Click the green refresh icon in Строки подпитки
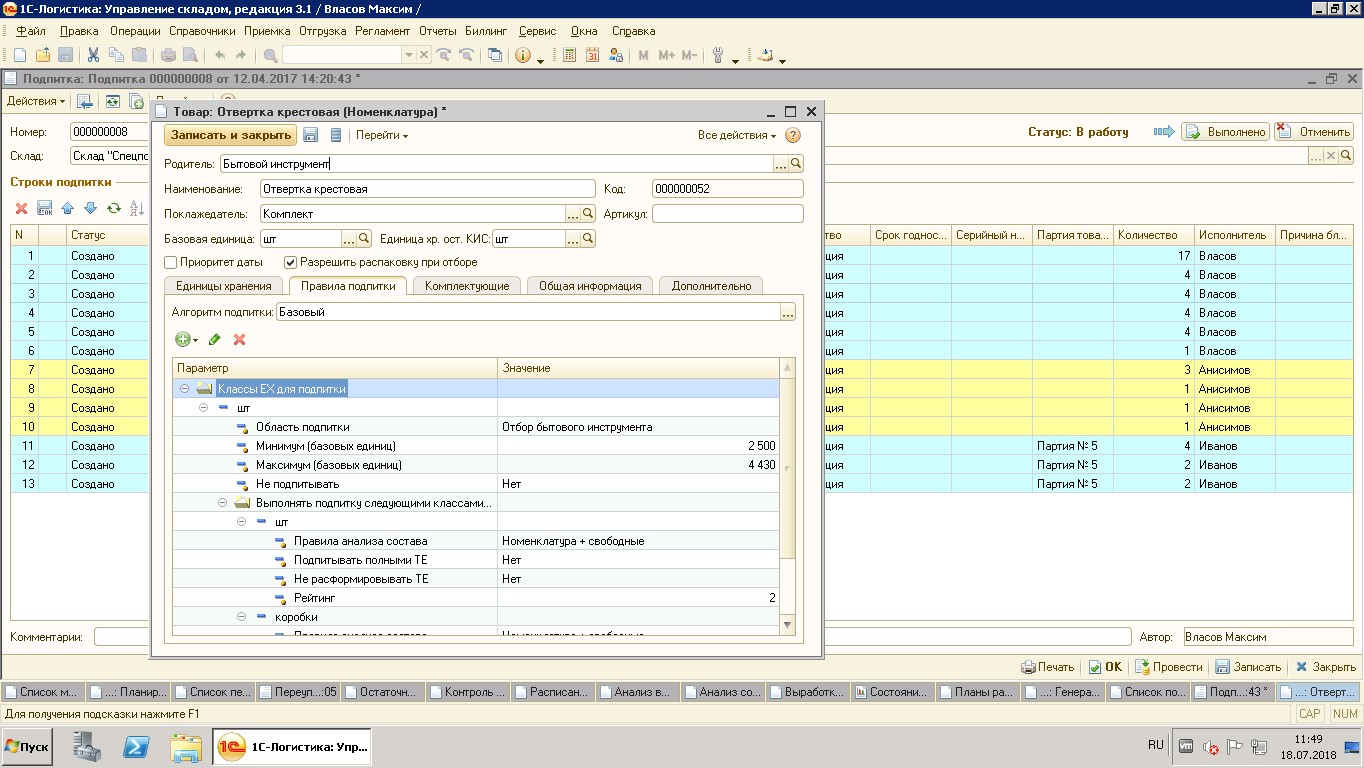 tap(113, 208)
